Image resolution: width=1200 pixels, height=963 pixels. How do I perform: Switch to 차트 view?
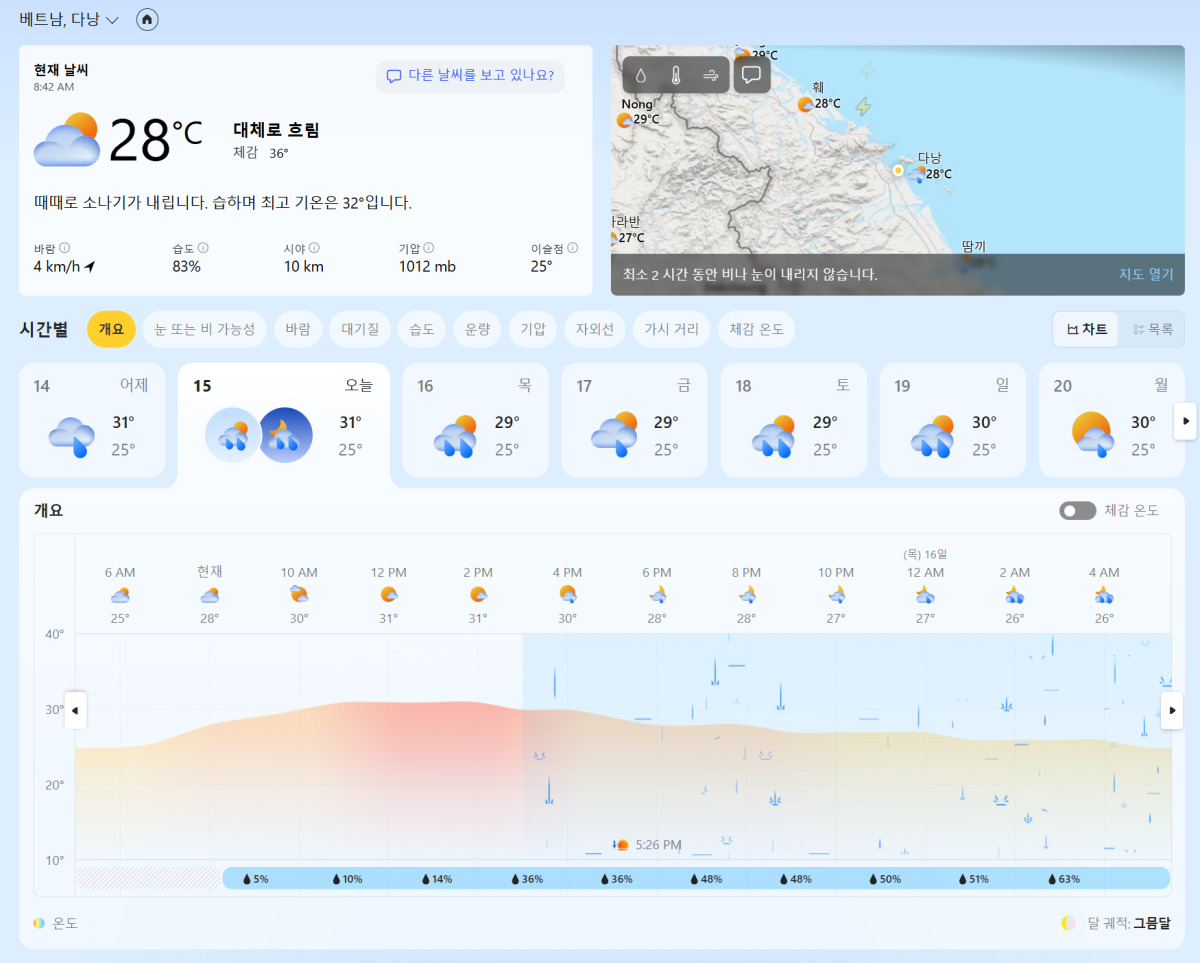1087,329
